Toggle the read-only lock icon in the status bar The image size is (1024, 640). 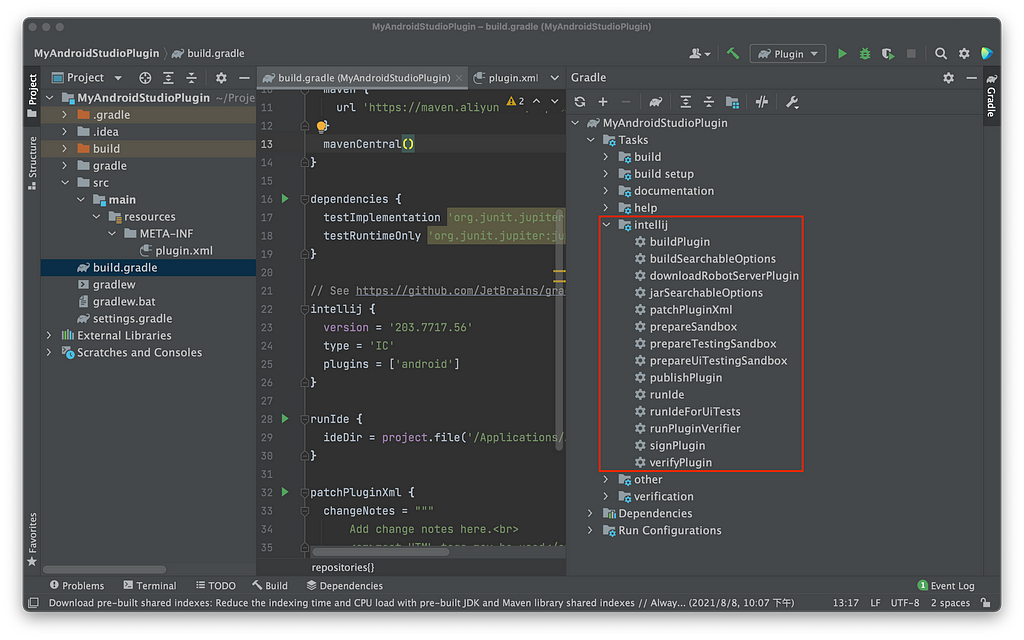tap(986, 603)
